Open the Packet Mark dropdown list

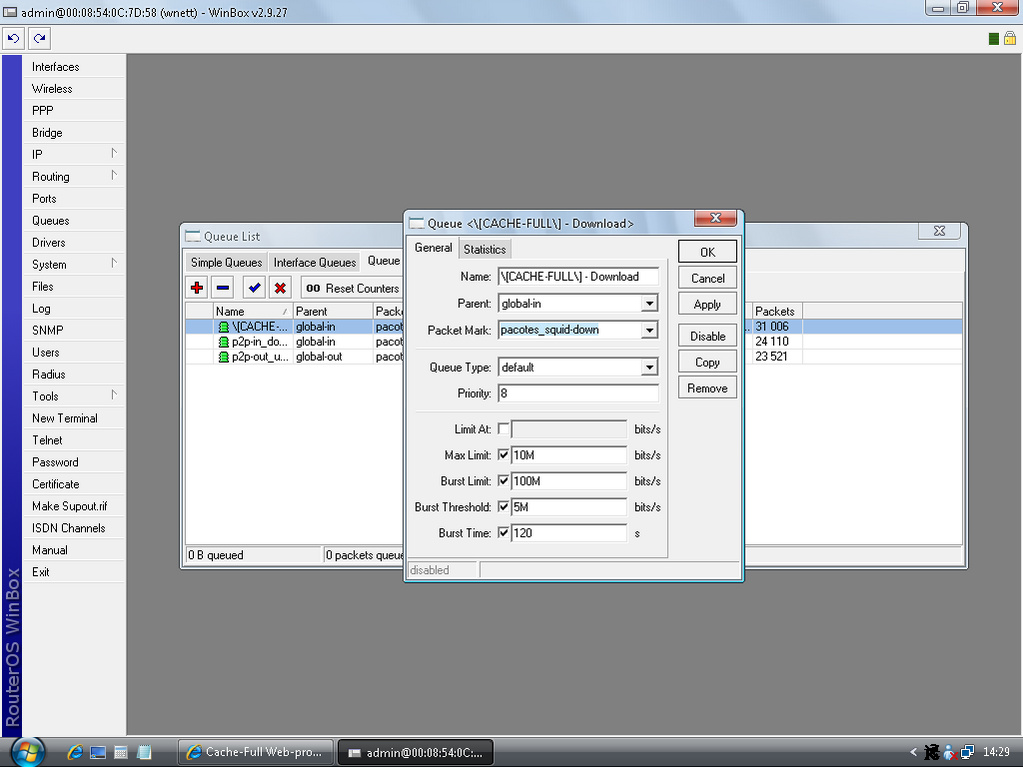[x=649, y=330]
